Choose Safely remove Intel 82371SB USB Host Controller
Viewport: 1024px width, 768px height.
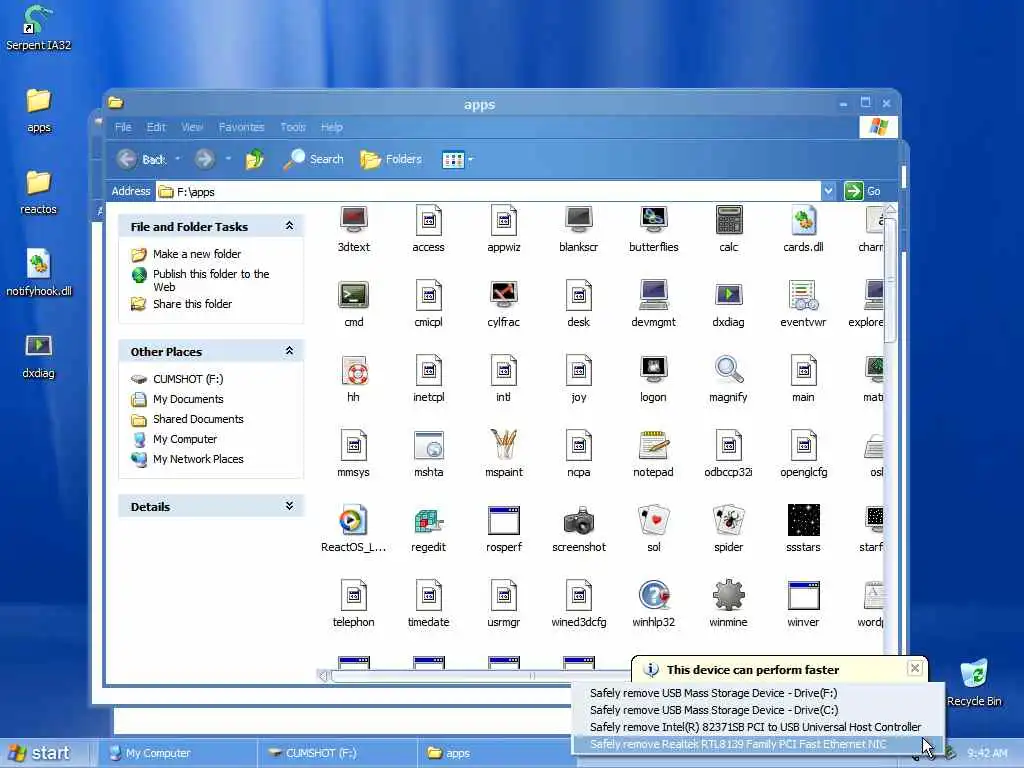click(x=758, y=727)
